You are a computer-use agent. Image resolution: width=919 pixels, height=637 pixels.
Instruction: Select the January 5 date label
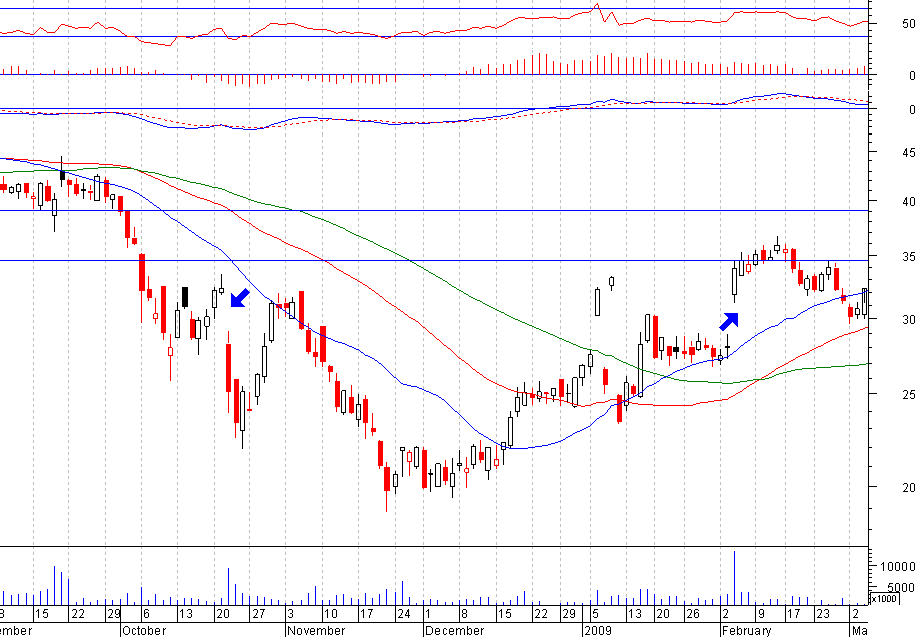pyautogui.click(x=595, y=614)
